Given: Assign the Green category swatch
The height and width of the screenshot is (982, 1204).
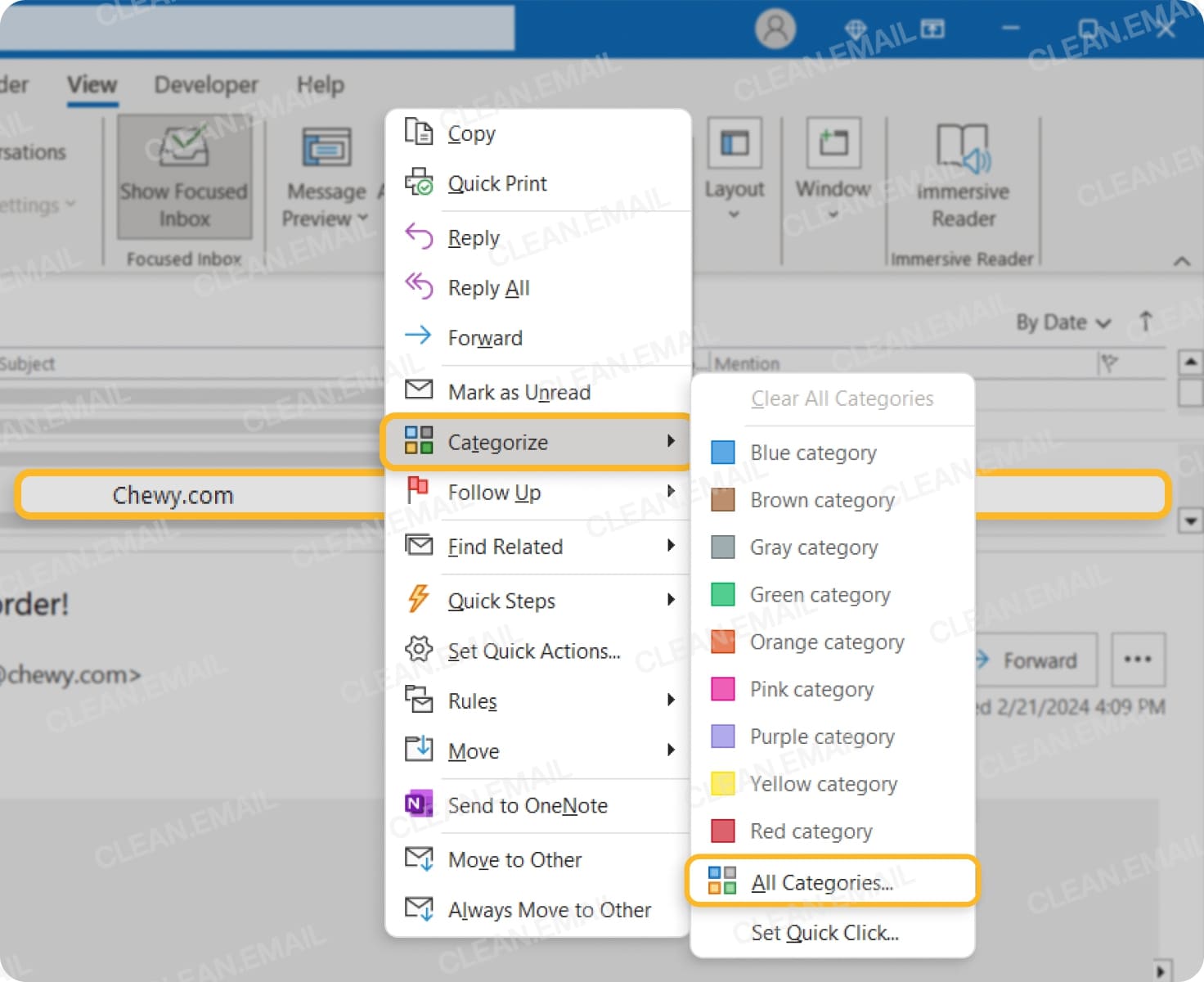Looking at the screenshot, I should [723, 594].
